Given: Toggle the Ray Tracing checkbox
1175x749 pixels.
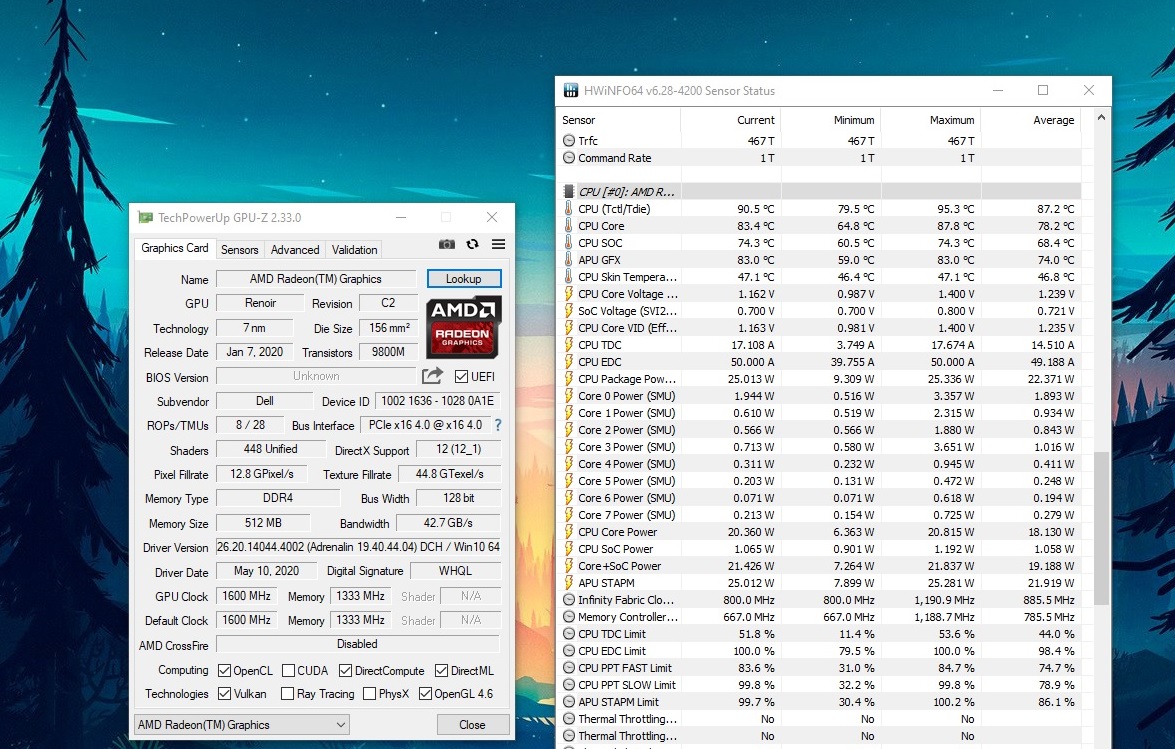Looking at the screenshot, I should (287, 694).
